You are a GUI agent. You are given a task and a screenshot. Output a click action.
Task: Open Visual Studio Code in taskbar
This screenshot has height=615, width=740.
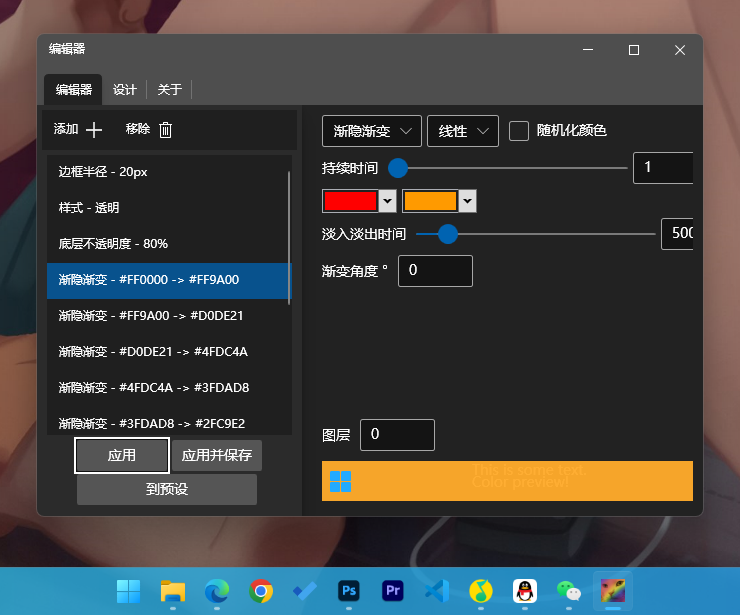[x=437, y=591]
